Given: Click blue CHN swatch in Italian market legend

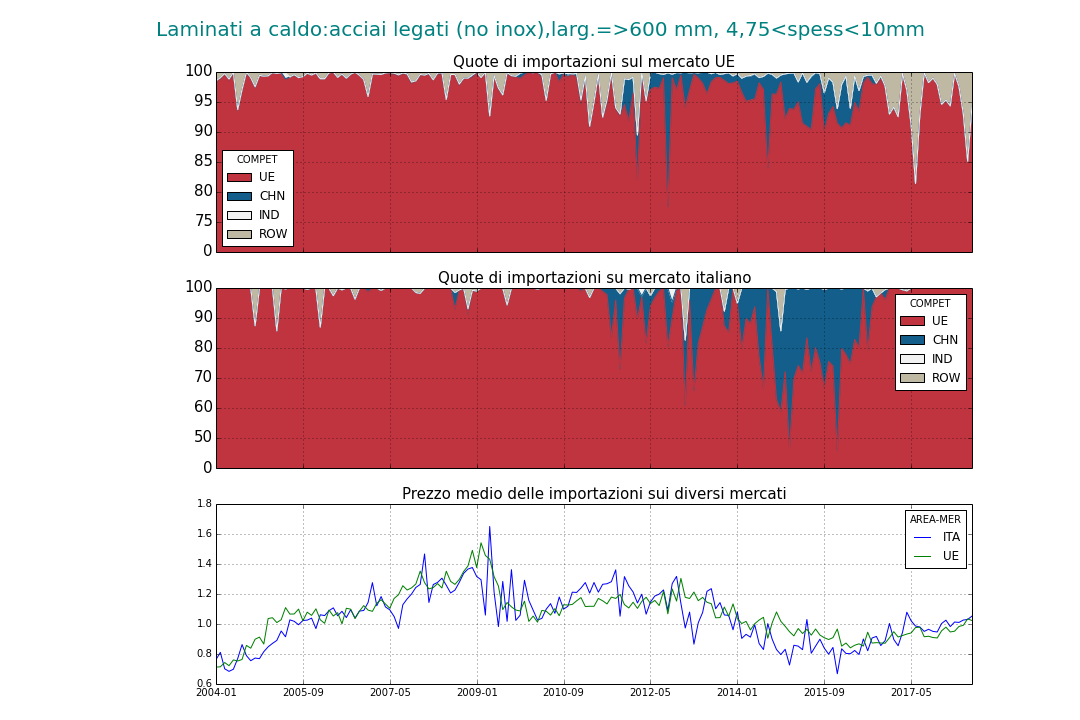Looking at the screenshot, I should [912, 340].
